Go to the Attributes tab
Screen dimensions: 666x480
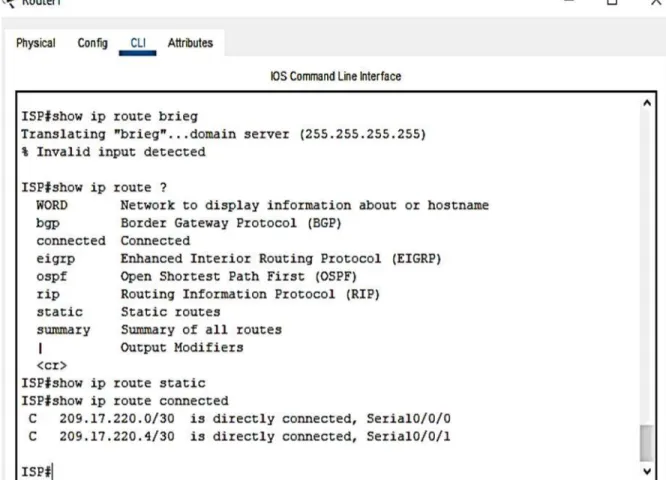coord(190,43)
